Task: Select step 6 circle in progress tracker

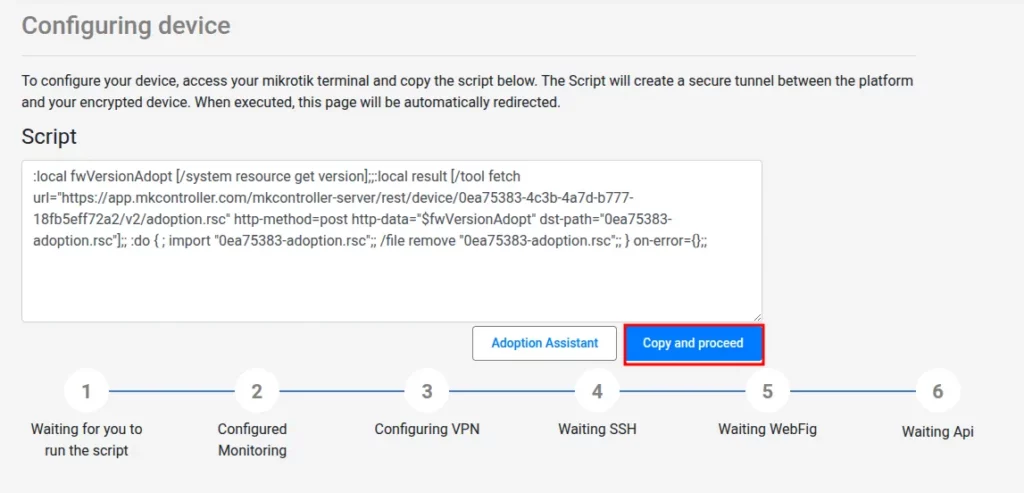Action: pyautogui.click(x=938, y=391)
